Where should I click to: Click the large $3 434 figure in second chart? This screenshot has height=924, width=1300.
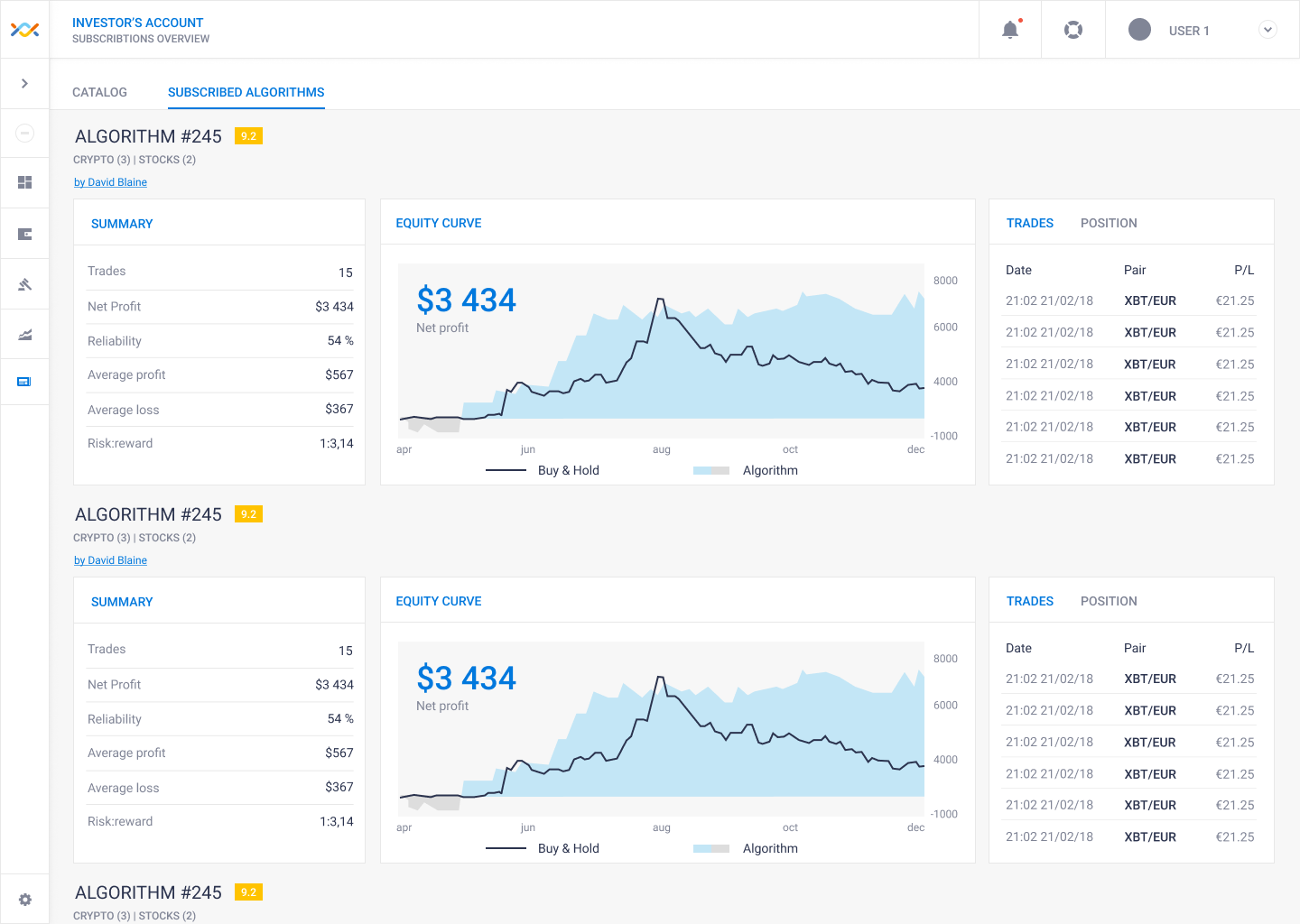(x=466, y=678)
